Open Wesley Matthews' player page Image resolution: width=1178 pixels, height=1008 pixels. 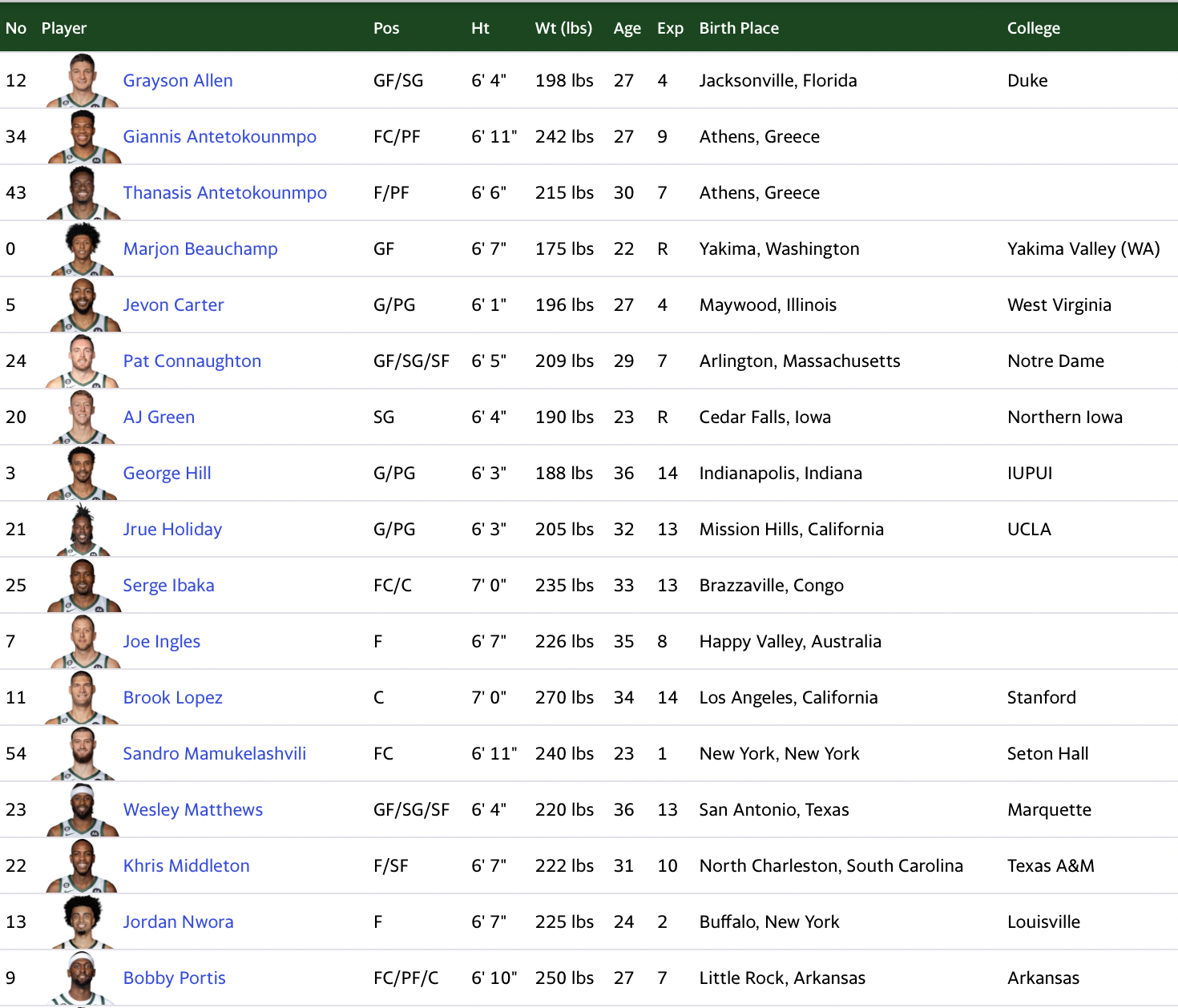click(193, 809)
